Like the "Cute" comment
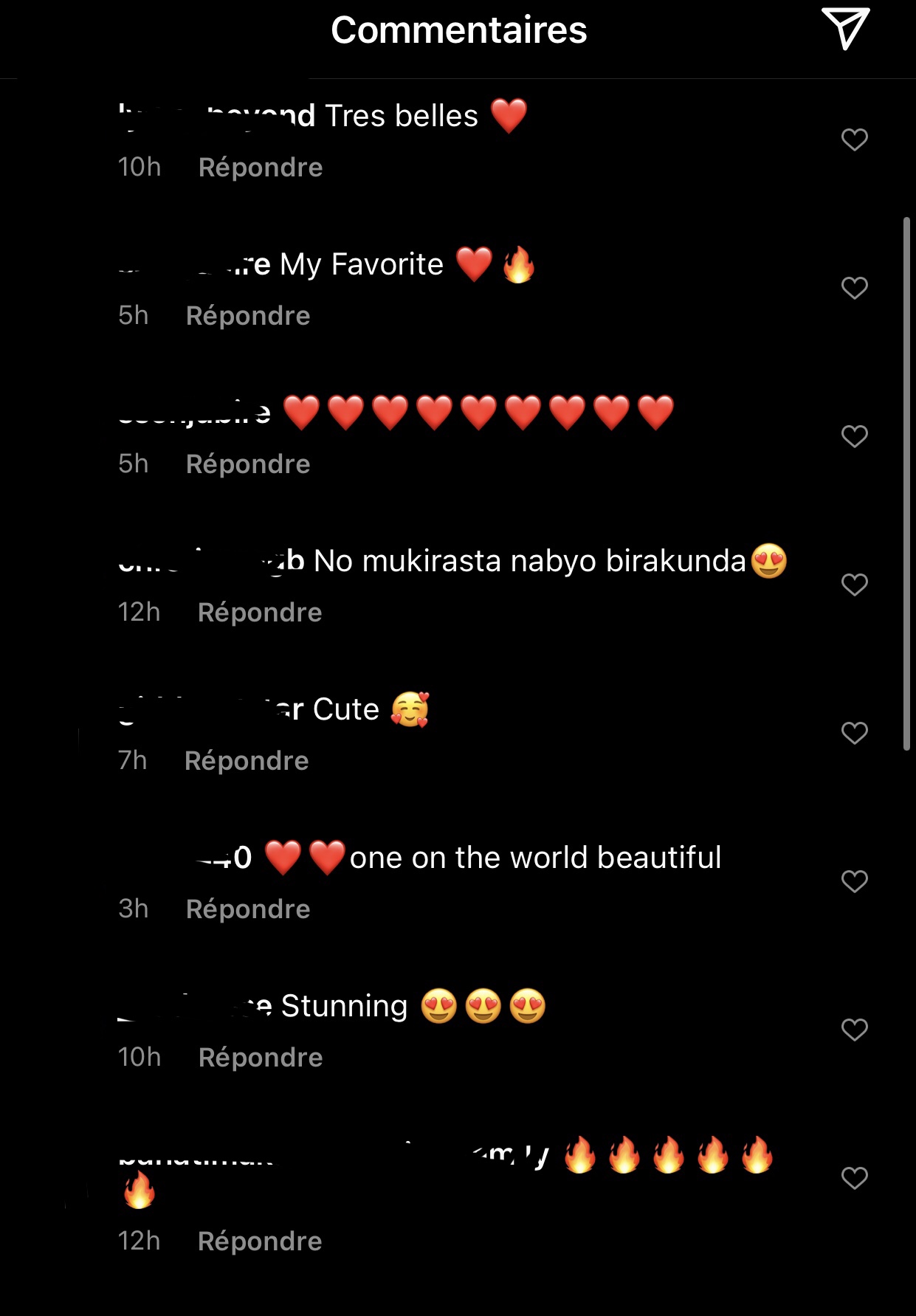Image resolution: width=916 pixels, height=1316 pixels. coord(855,733)
